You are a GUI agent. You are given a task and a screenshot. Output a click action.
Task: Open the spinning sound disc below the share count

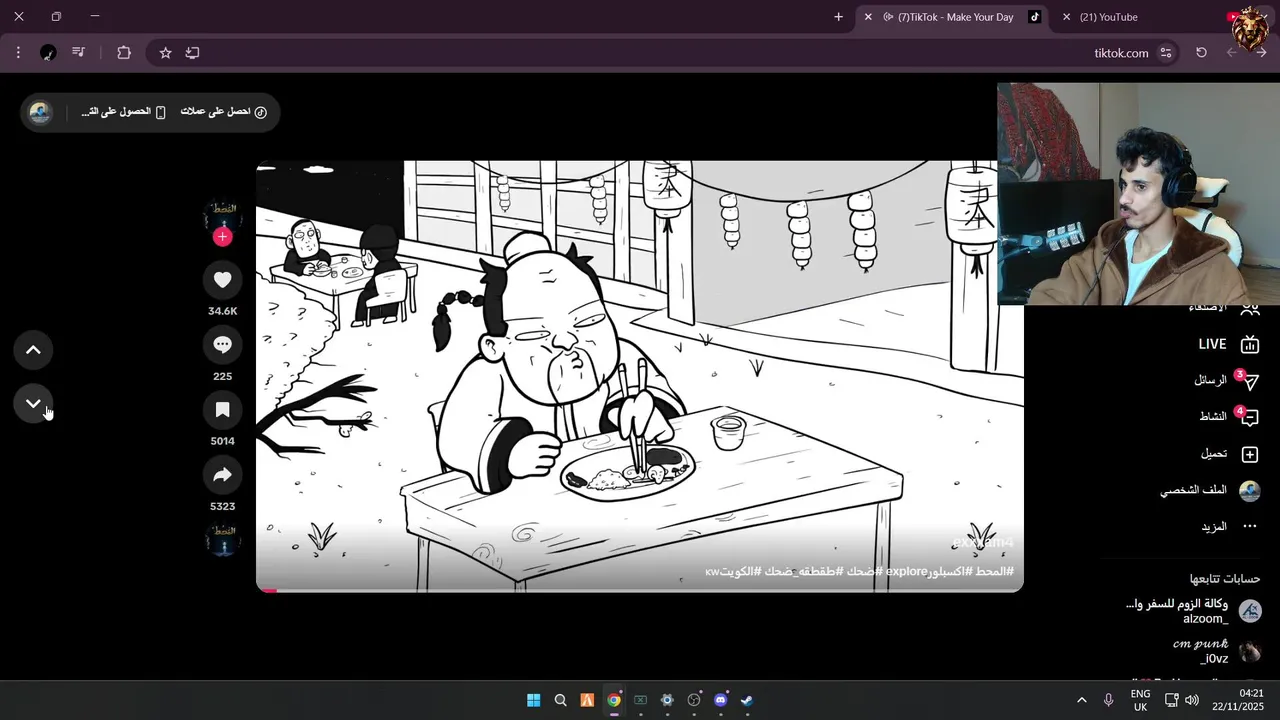pos(222,541)
